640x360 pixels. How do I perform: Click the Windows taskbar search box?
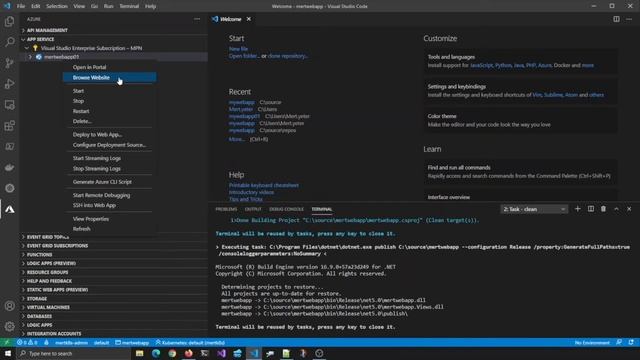click(73, 353)
